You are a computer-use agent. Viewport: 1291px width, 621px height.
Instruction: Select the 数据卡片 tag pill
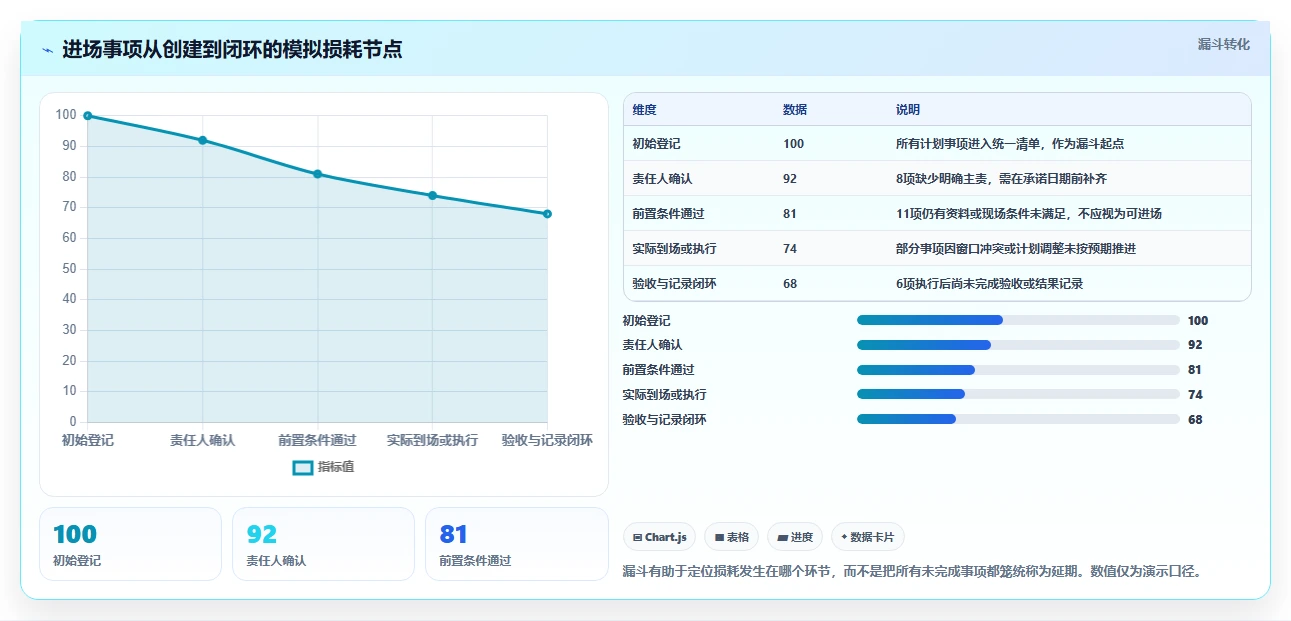pos(868,537)
